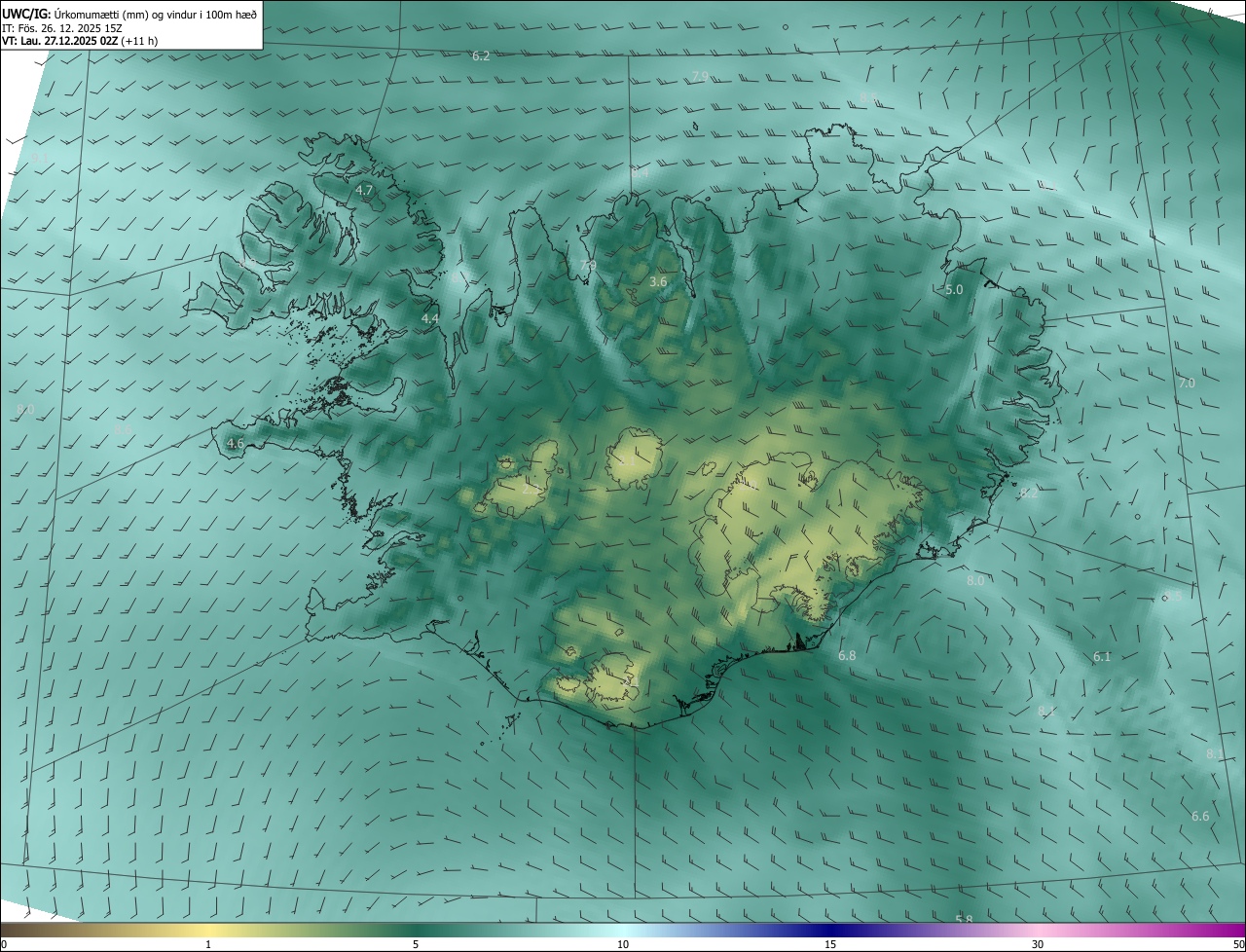Click the map value 3.6
Viewport: 1246px width, 952px height.
658,282
